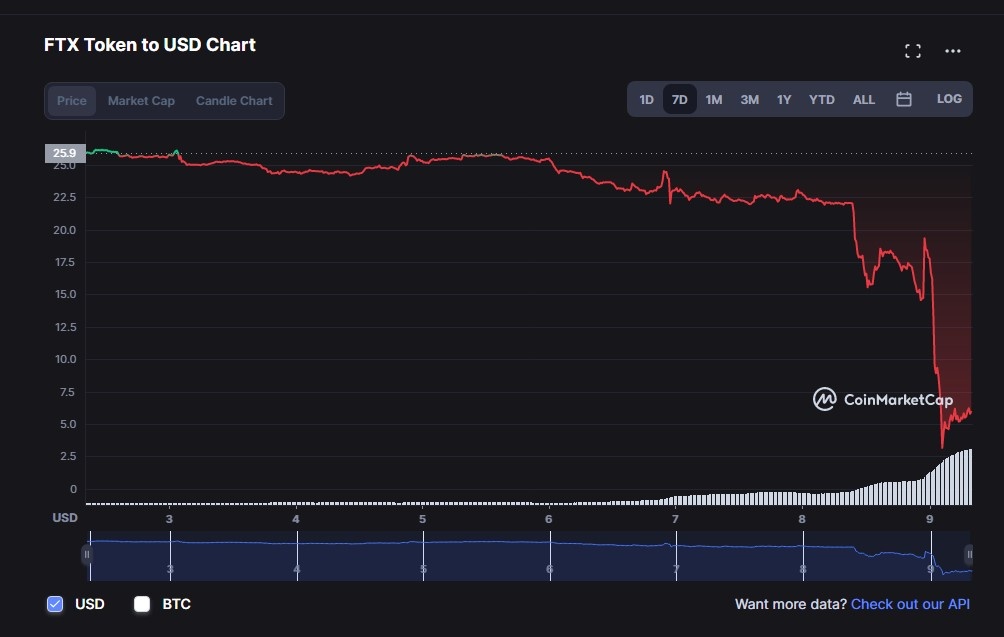Select 1D time range

coord(646,100)
